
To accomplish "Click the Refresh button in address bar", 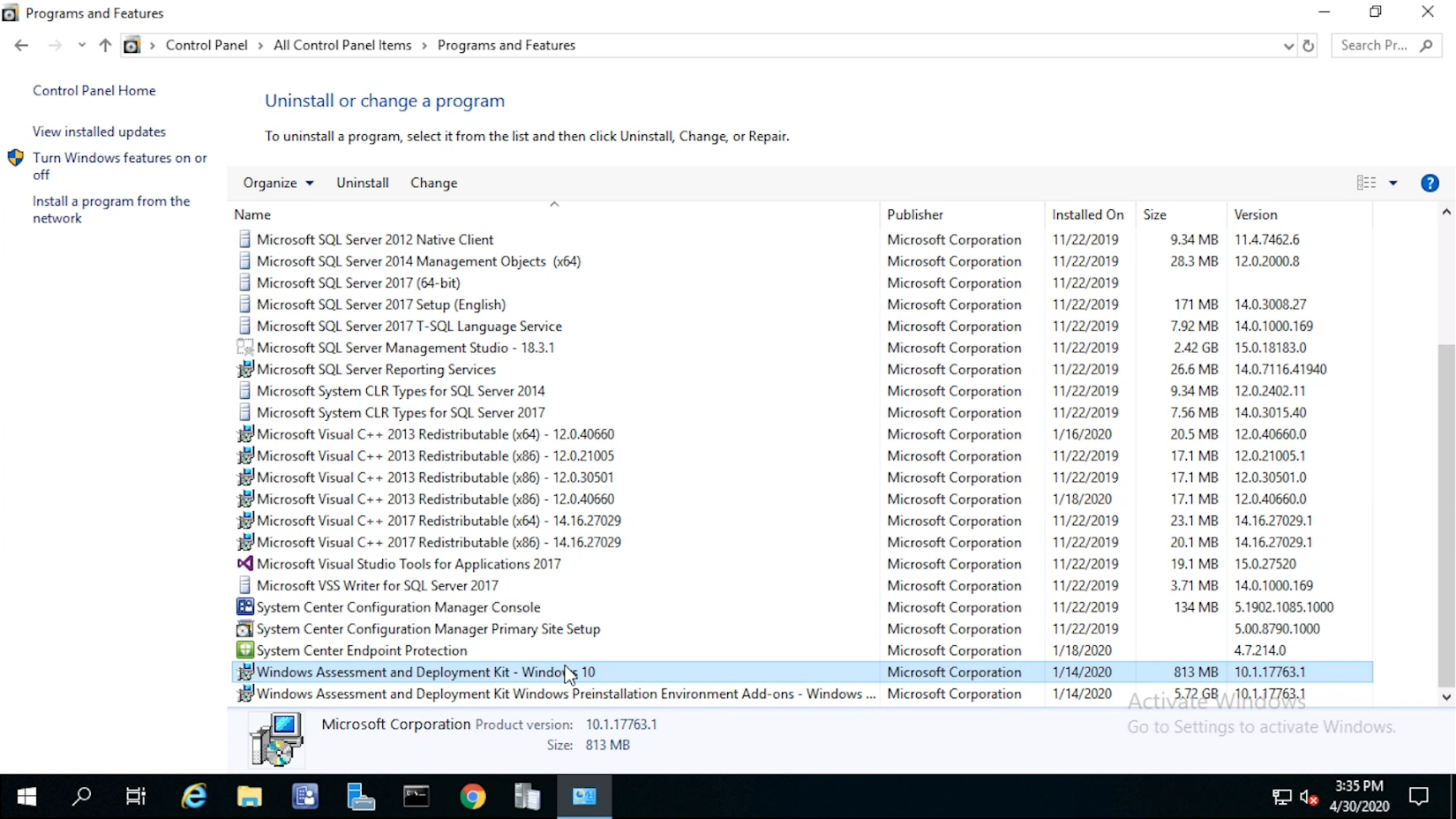I will coord(1309,45).
